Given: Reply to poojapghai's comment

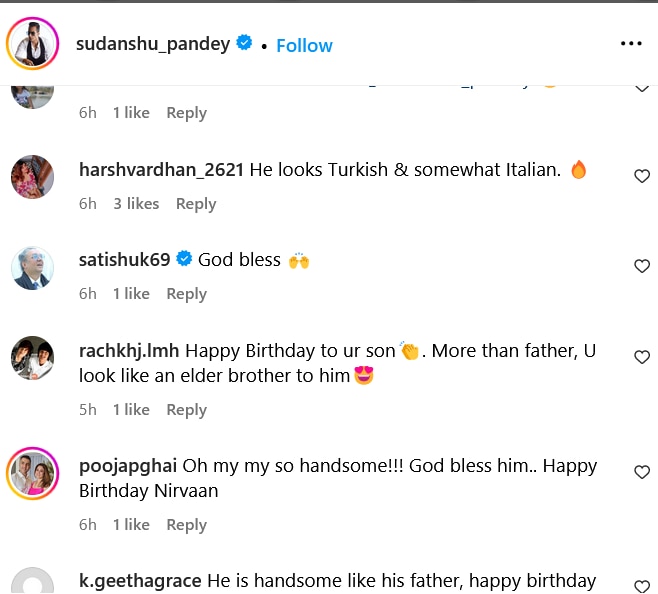Looking at the screenshot, I should [x=186, y=525].
